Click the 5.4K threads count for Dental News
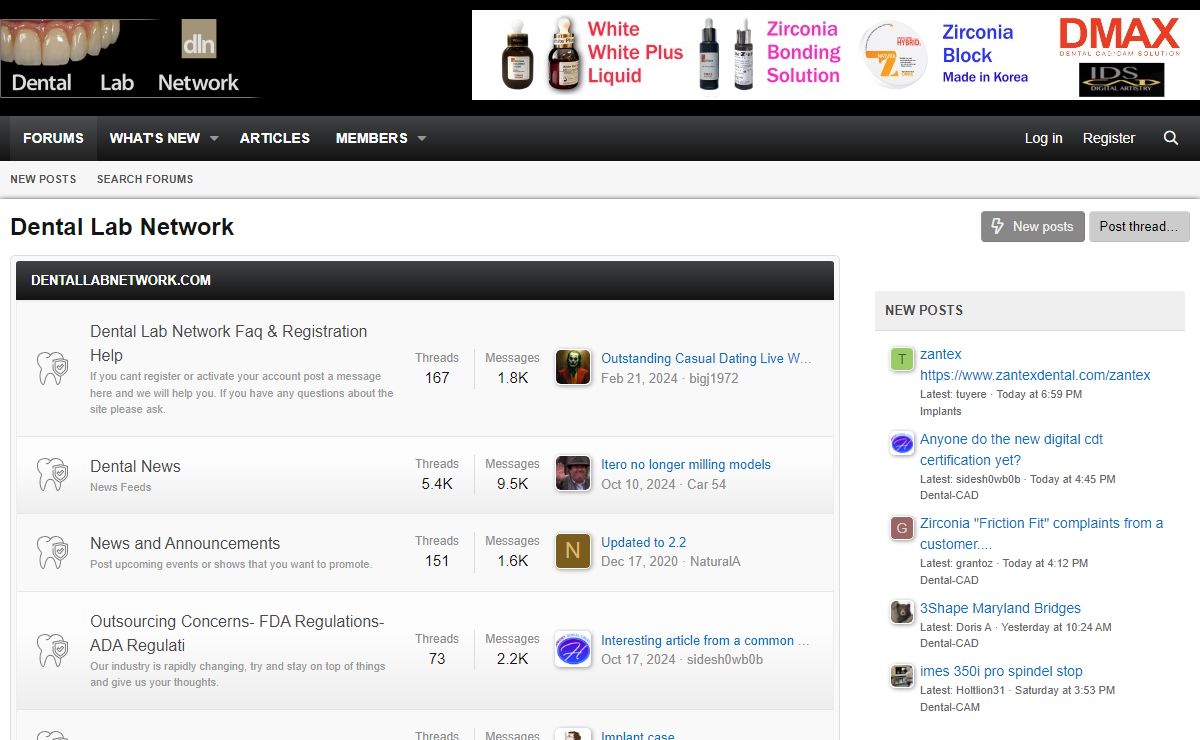Screen dimensions: 1200x740 [437, 484]
